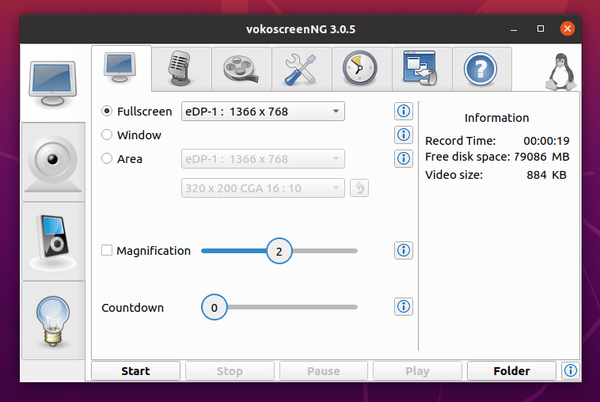This screenshot has width=600, height=402.
Task: Start the recording
Action: [136, 371]
